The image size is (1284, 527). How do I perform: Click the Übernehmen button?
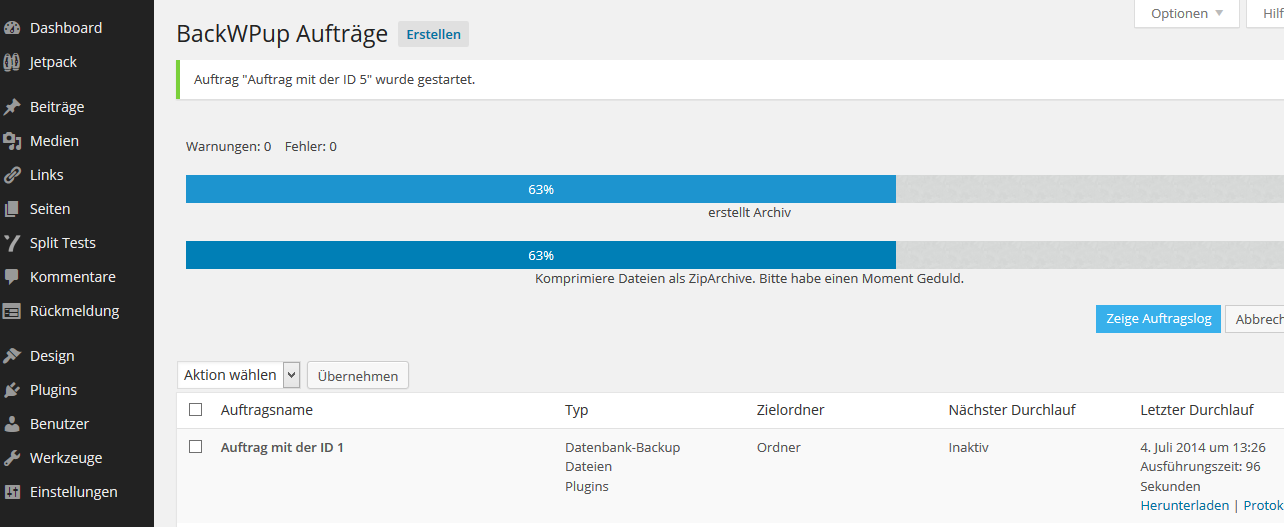358,376
